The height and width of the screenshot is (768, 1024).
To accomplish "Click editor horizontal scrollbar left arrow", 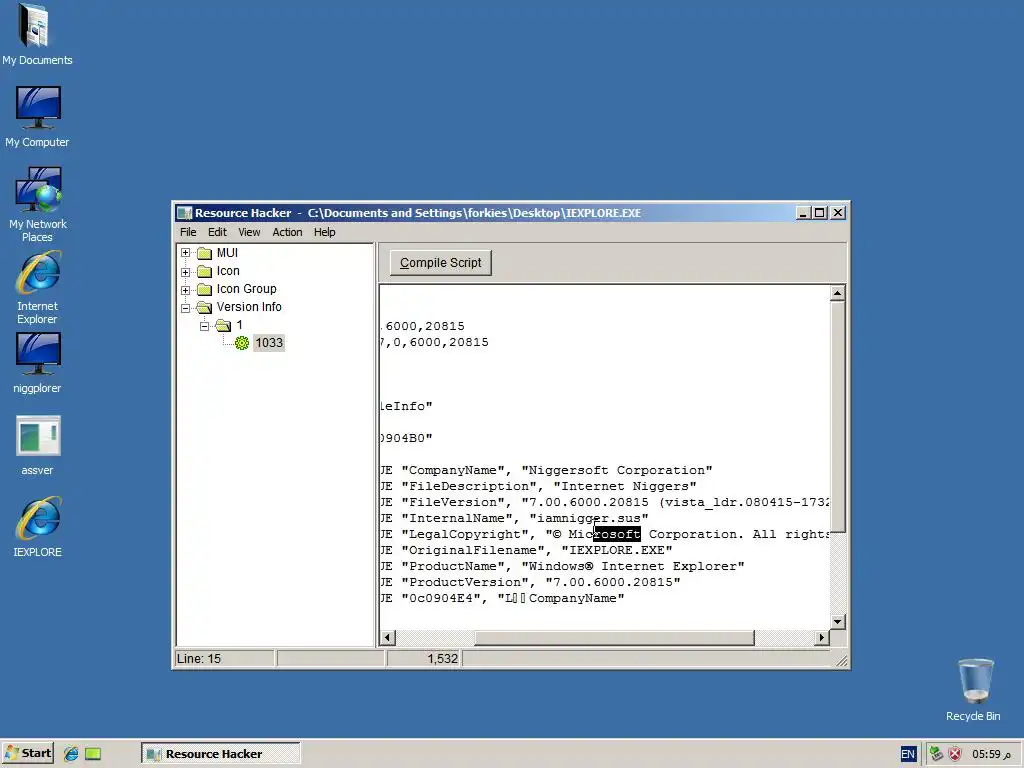I will (388, 637).
